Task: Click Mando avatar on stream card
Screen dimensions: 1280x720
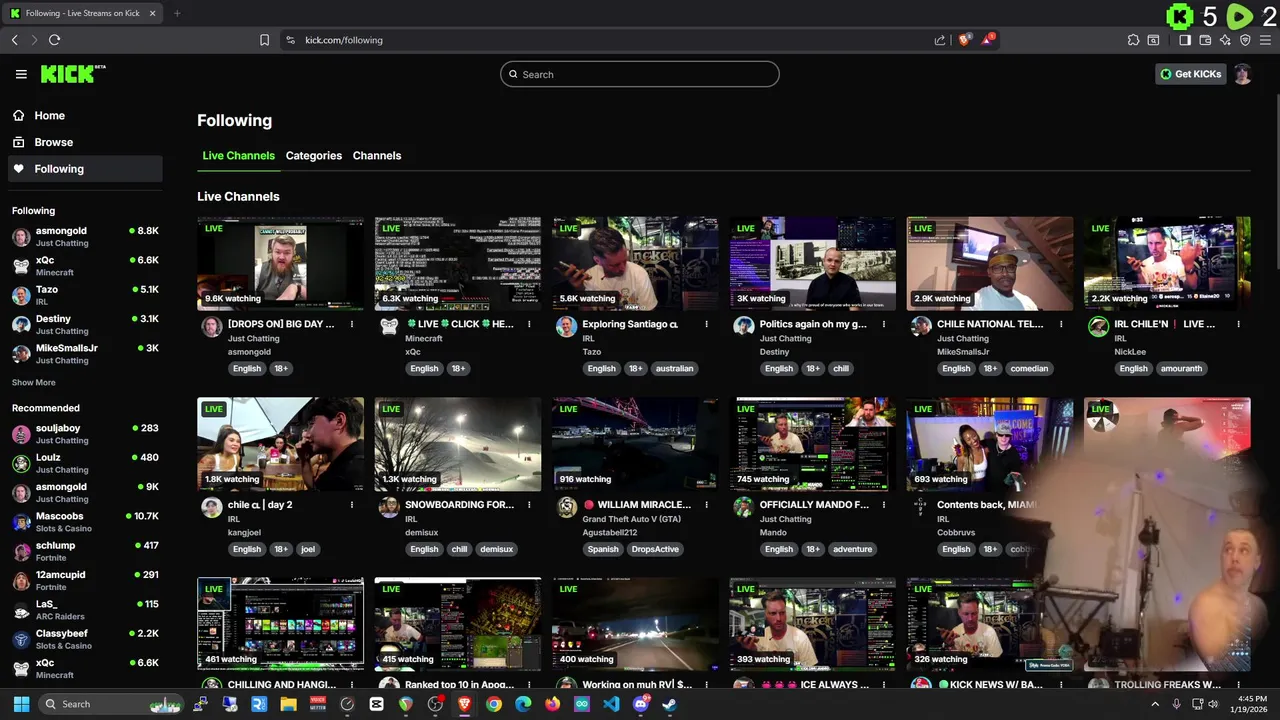Action: point(743,507)
